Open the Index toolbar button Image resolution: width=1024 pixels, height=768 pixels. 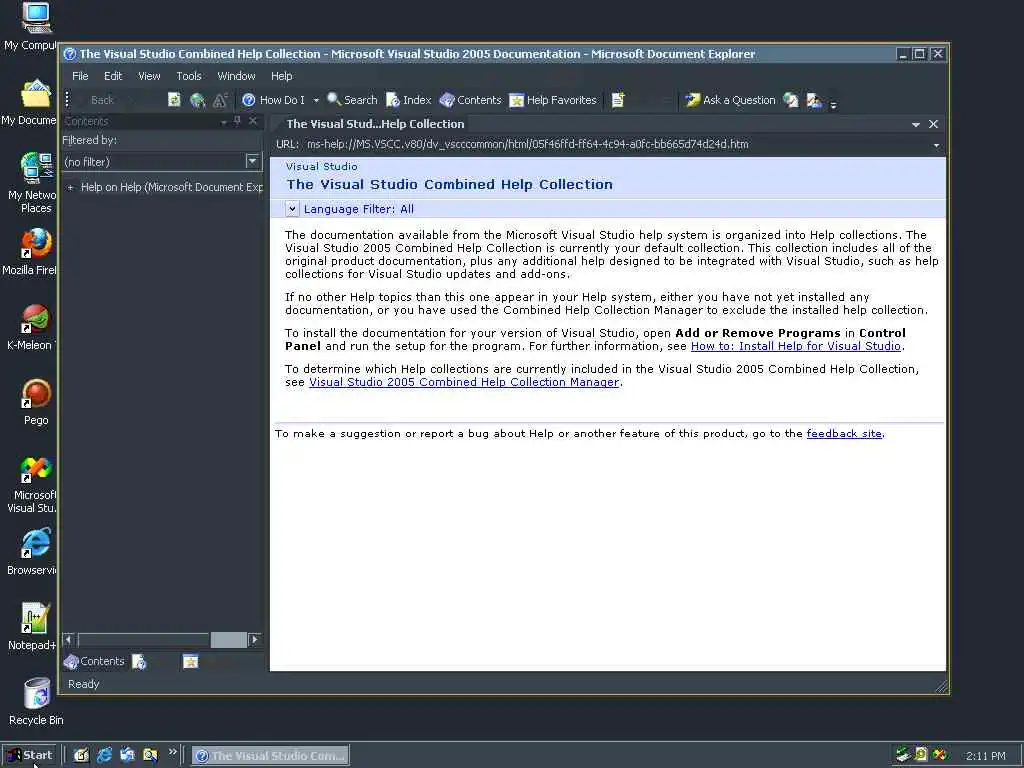(409, 100)
